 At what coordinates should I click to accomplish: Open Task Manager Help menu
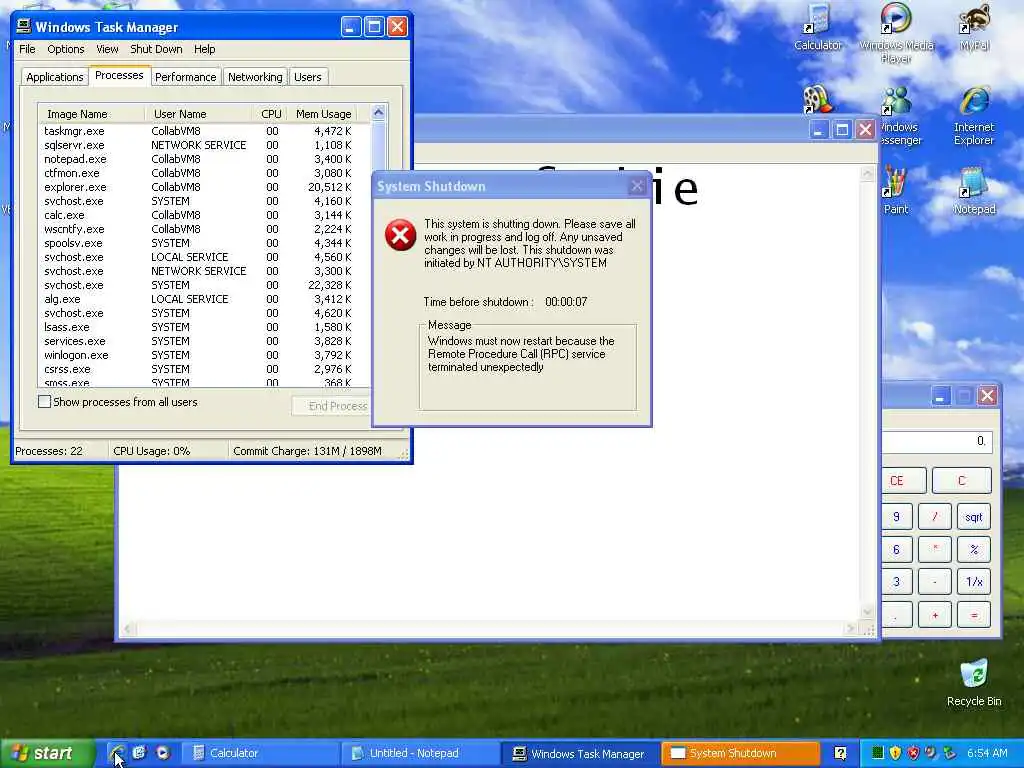click(204, 49)
